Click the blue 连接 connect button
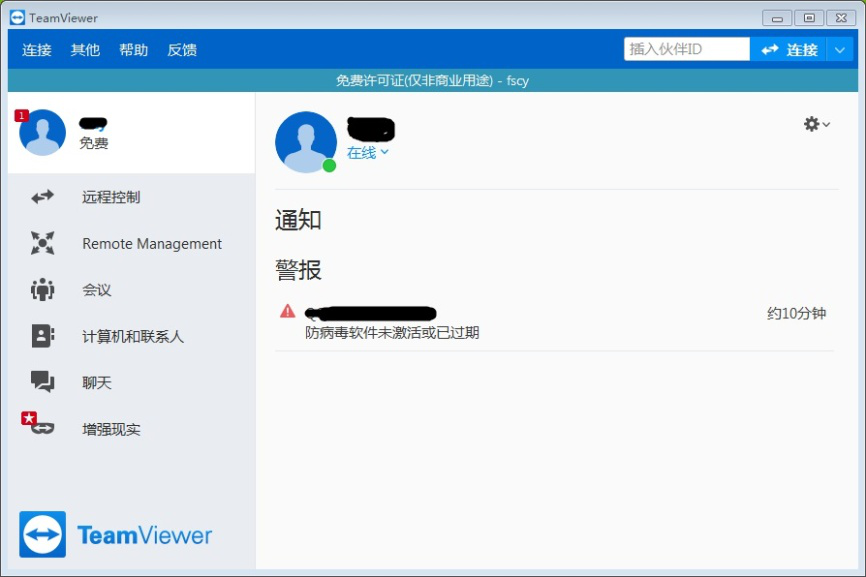The height and width of the screenshot is (577, 866). 788,50
